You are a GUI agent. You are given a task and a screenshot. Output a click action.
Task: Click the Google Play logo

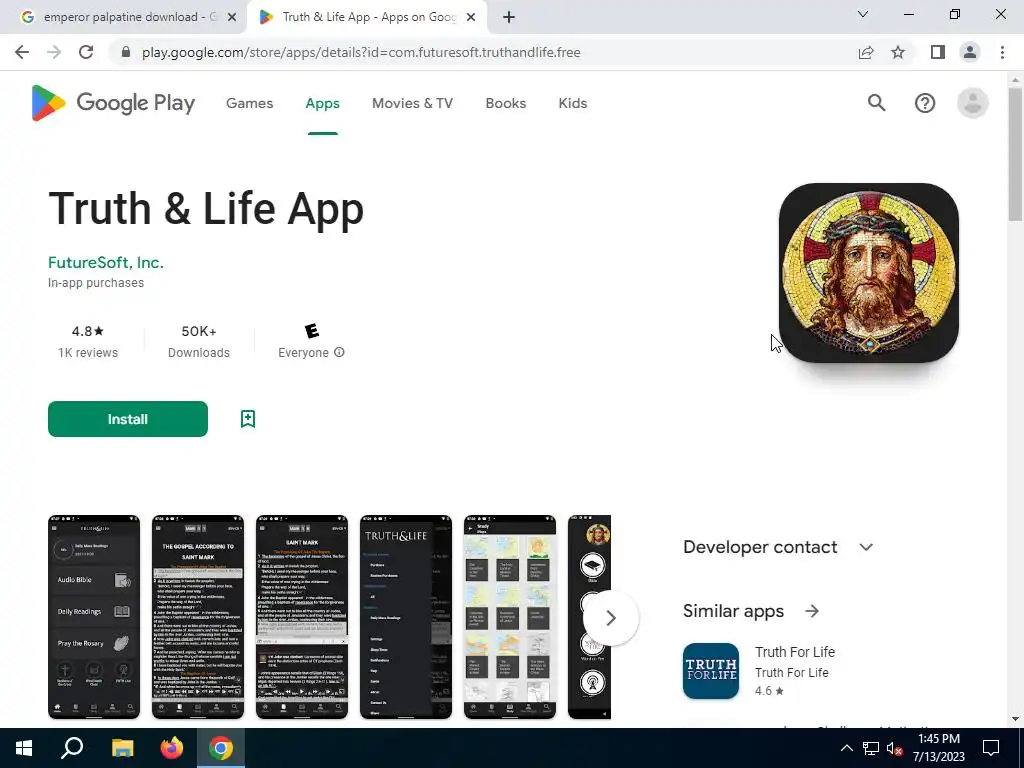pos(113,103)
